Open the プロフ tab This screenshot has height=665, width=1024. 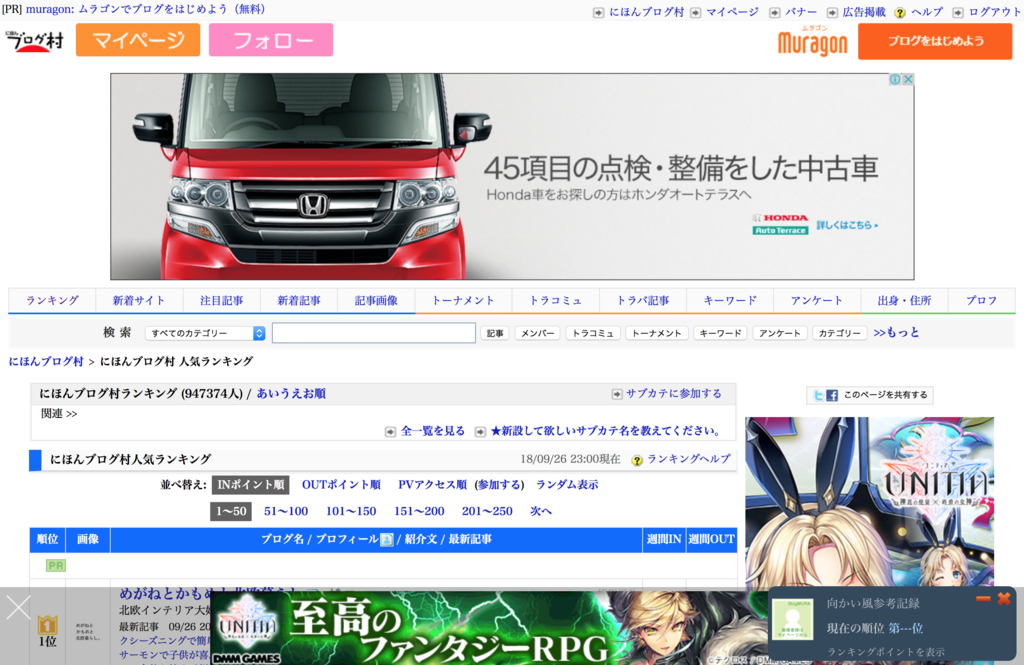[982, 300]
